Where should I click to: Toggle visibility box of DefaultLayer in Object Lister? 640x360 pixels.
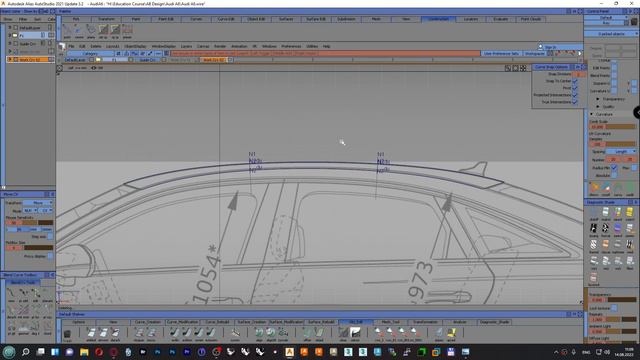(16, 27)
